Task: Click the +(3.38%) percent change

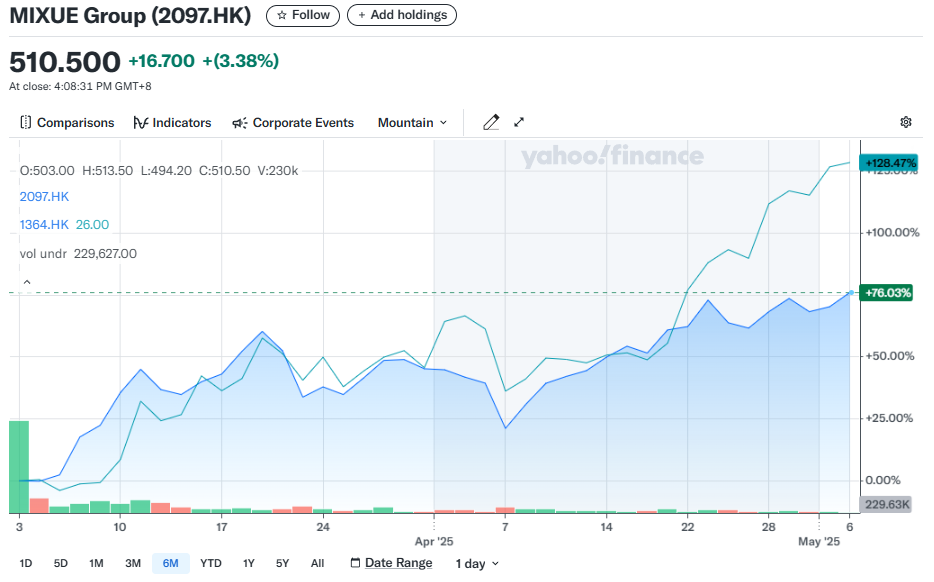Action: point(241,61)
